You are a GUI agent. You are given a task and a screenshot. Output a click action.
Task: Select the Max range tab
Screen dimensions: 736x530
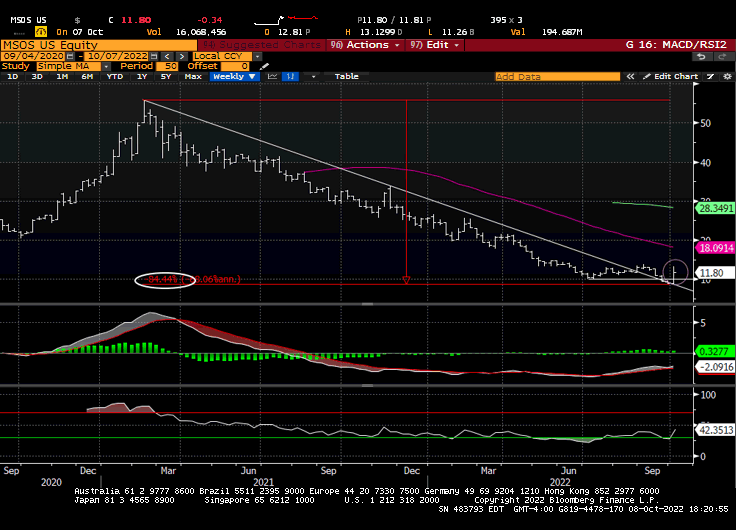click(193, 77)
